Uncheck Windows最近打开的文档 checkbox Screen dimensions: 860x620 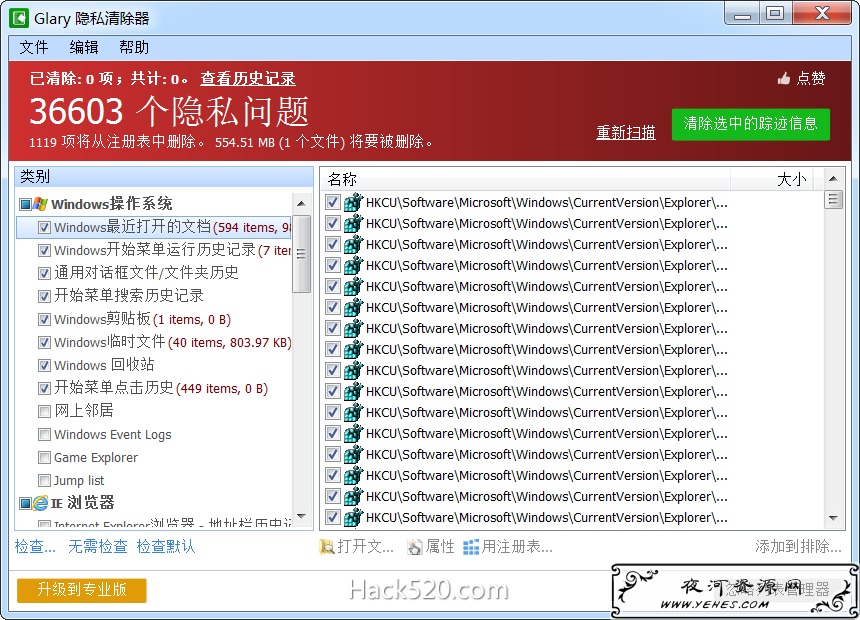click(44, 228)
